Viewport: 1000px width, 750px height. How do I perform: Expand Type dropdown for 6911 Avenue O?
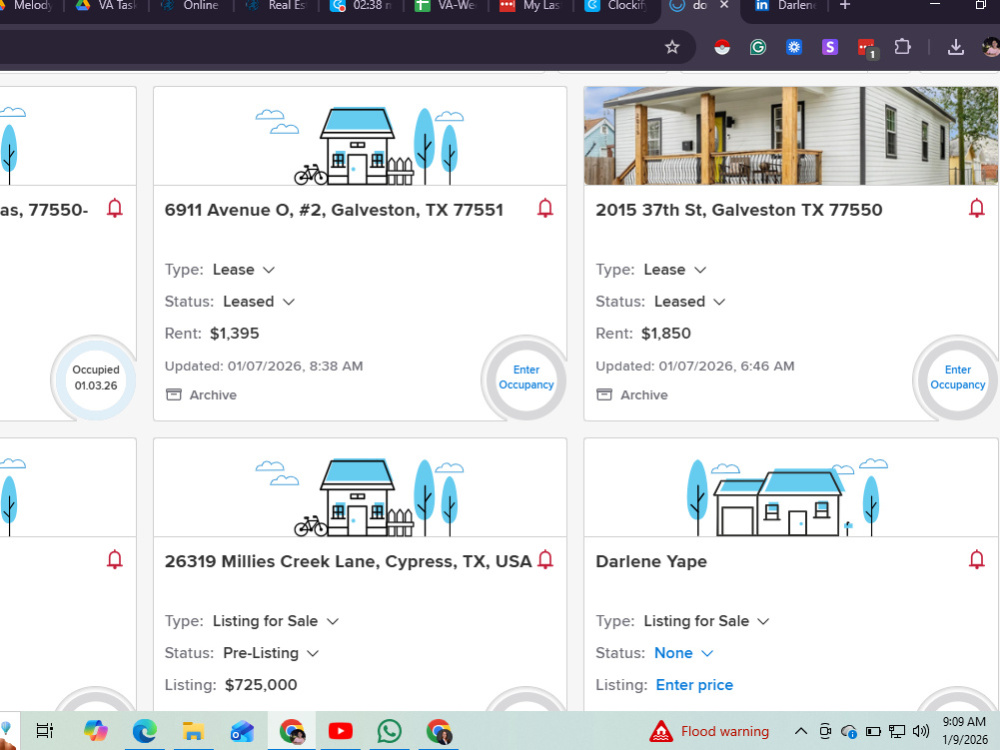(x=268, y=270)
